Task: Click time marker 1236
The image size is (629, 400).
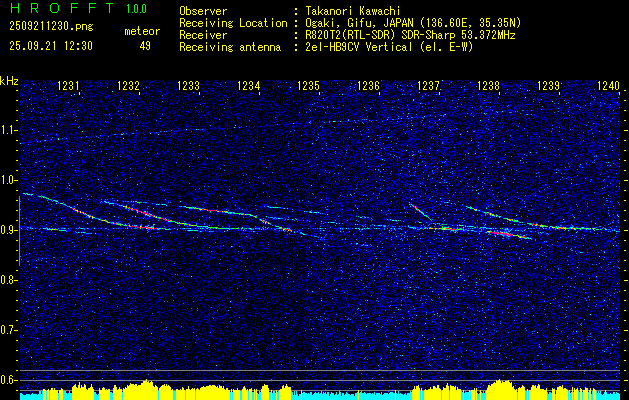Action: pyautogui.click(x=368, y=85)
